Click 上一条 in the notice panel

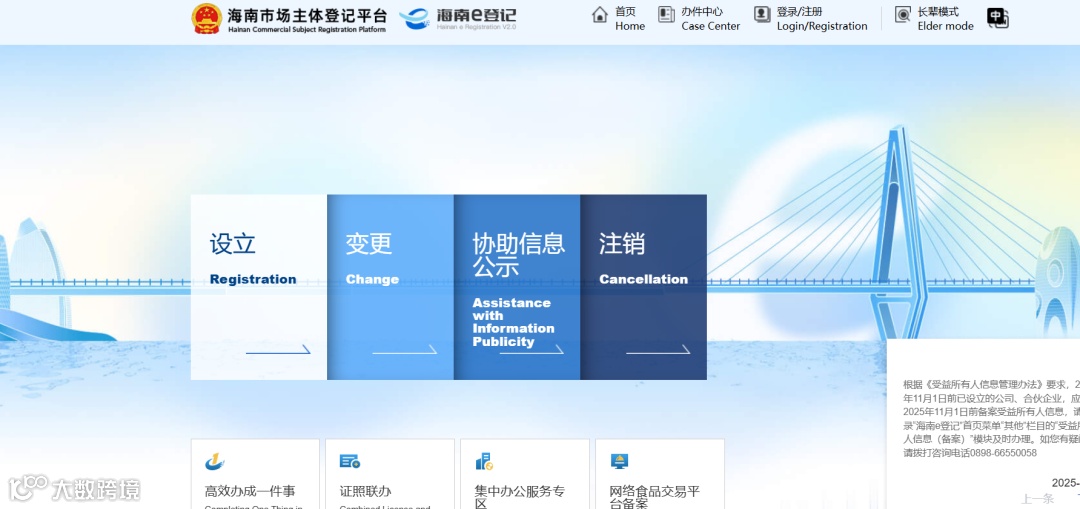tap(1037, 499)
